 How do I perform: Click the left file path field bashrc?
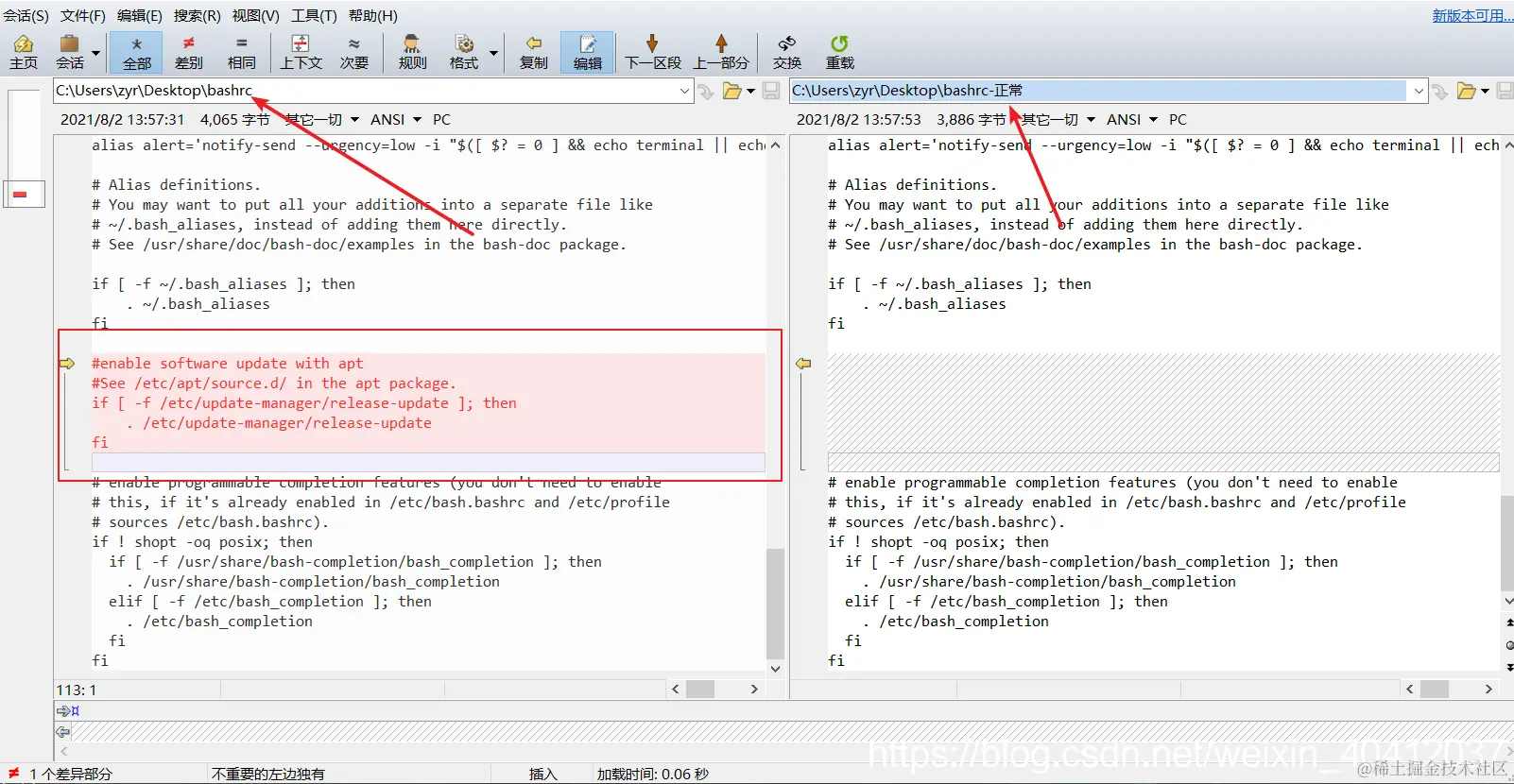[x=364, y=91]
